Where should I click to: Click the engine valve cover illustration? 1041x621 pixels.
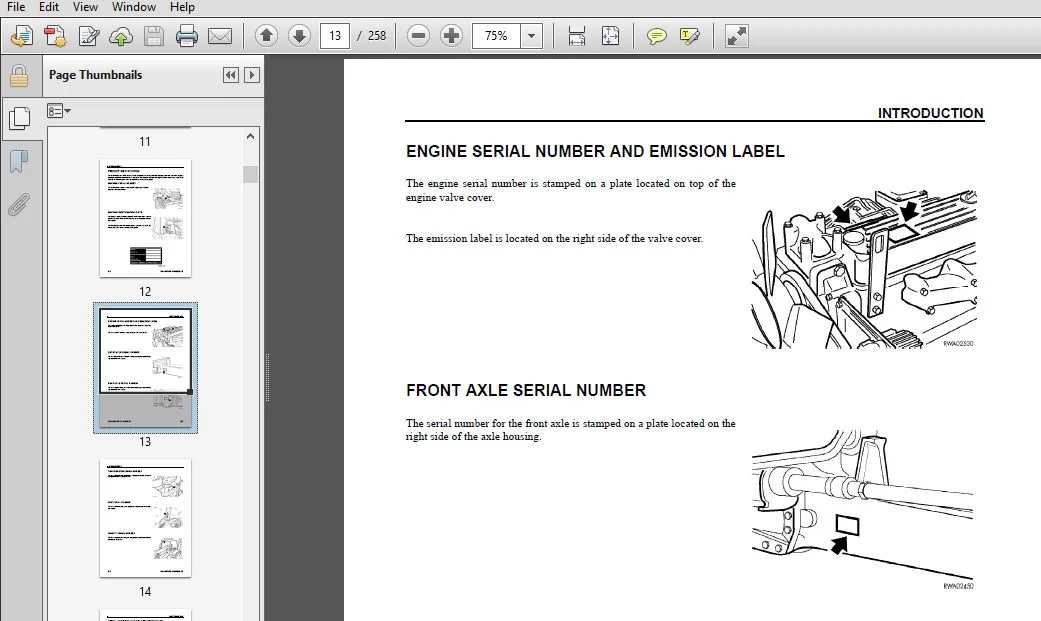coord(864,268)
